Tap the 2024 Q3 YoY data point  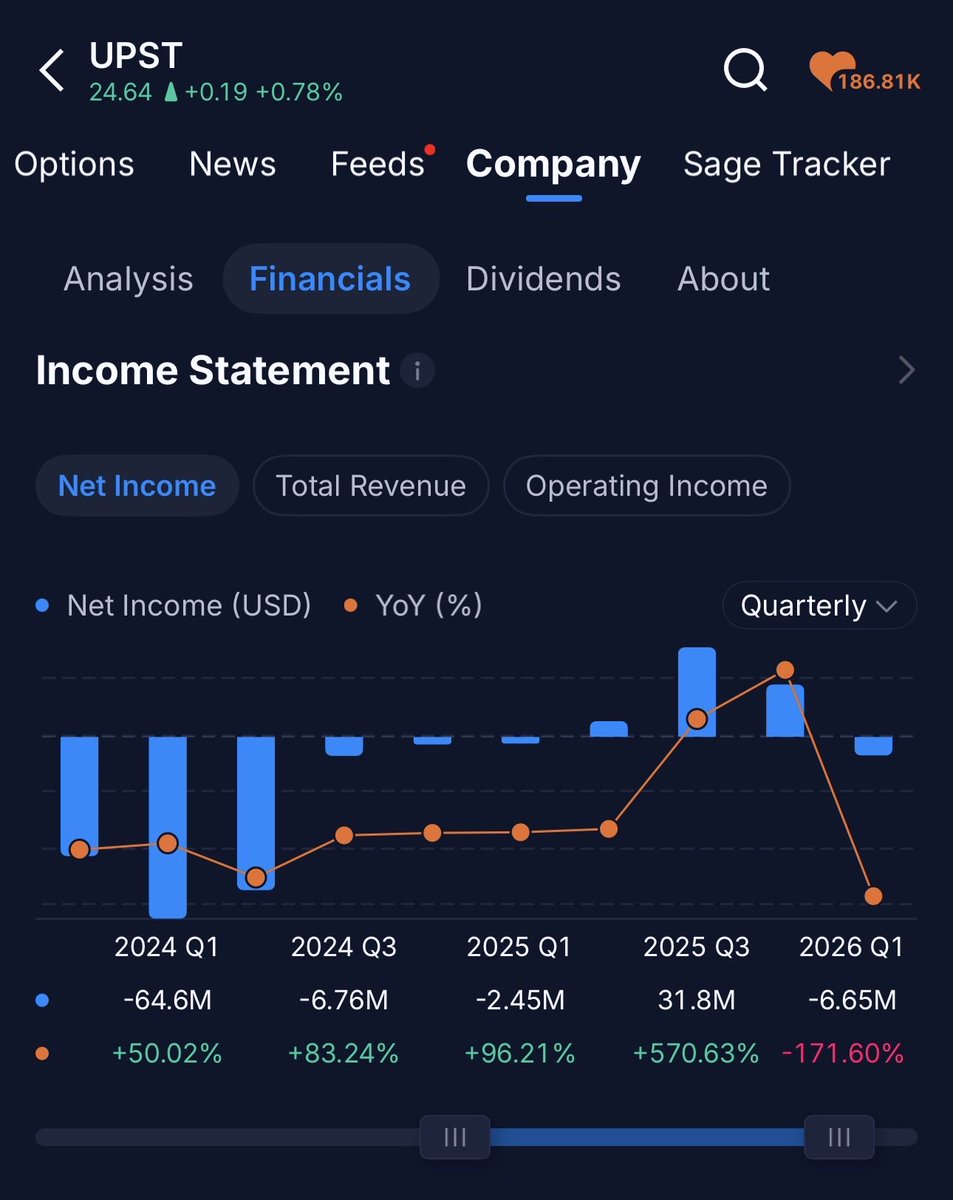344,835
